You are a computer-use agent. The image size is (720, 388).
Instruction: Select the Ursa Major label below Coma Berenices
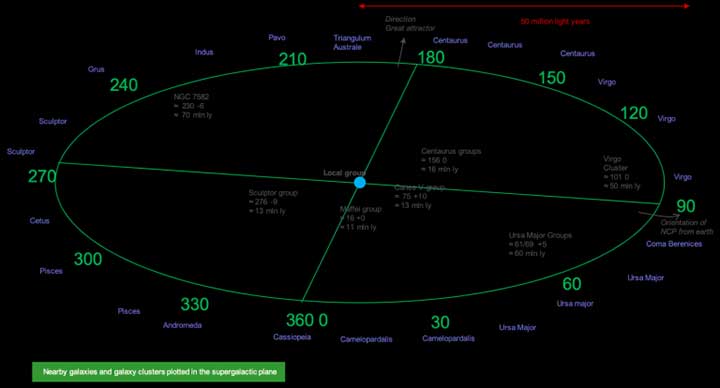coord(646,278)
